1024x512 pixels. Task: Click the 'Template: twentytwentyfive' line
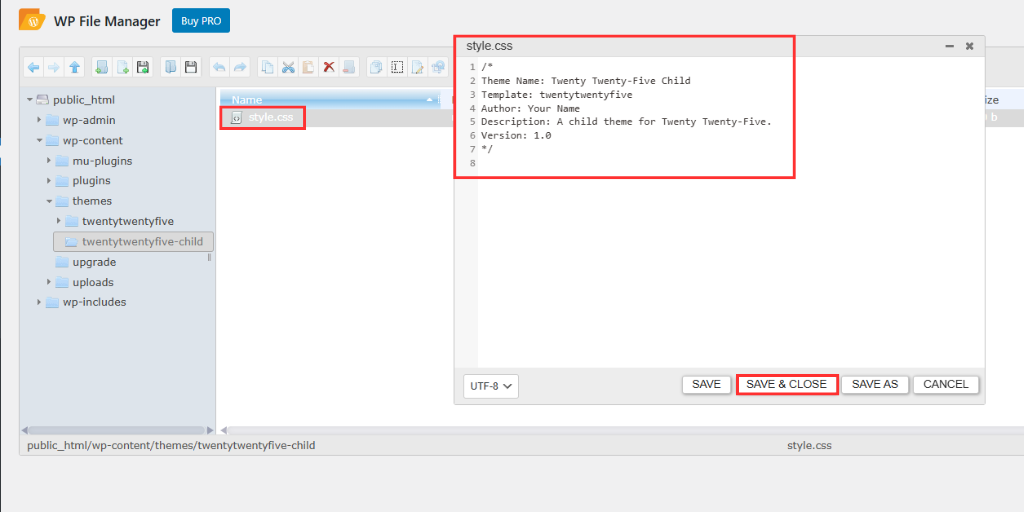(556, 95)
